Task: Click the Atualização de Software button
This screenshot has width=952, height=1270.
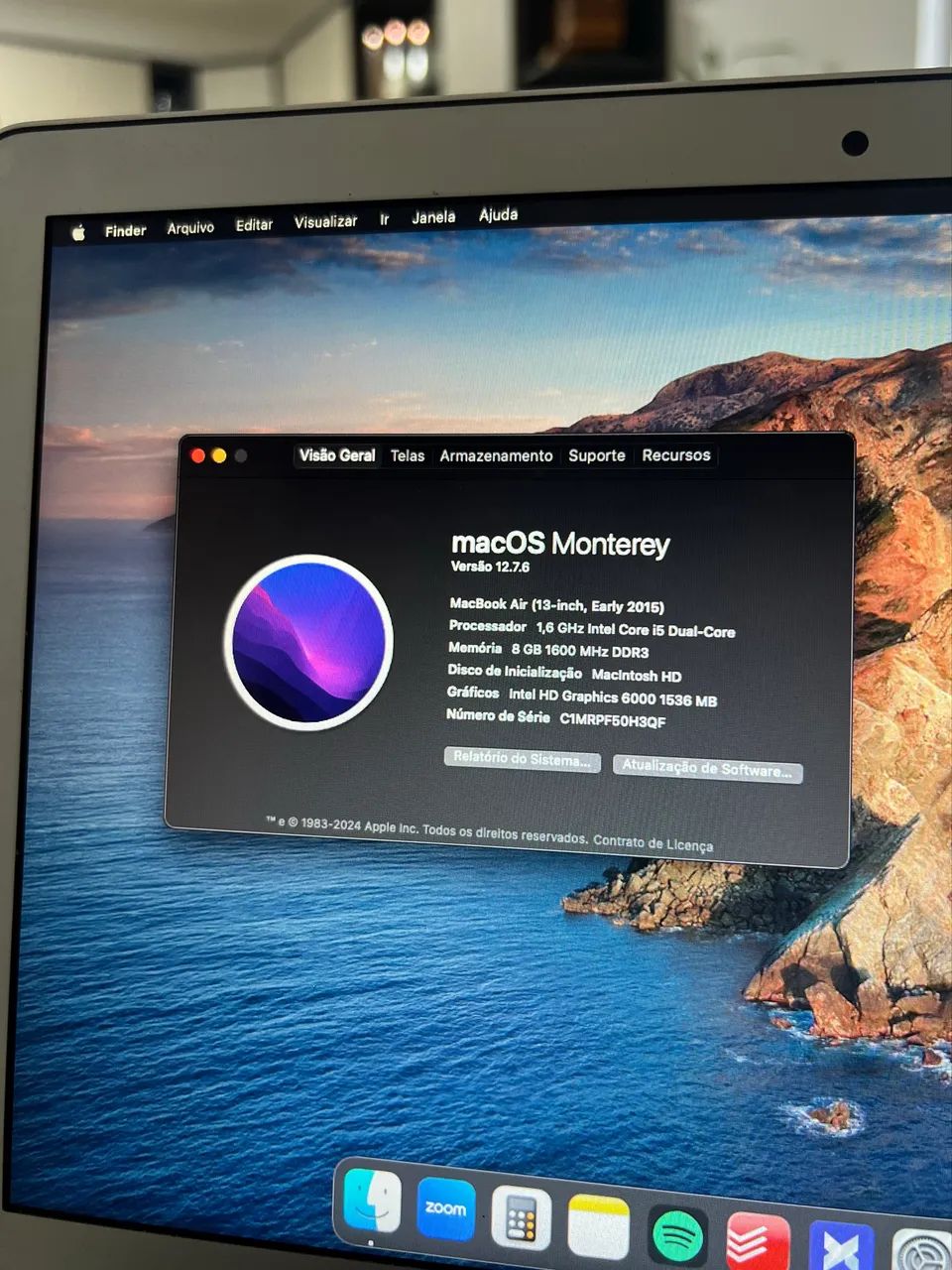Action: tap(707, 769)
